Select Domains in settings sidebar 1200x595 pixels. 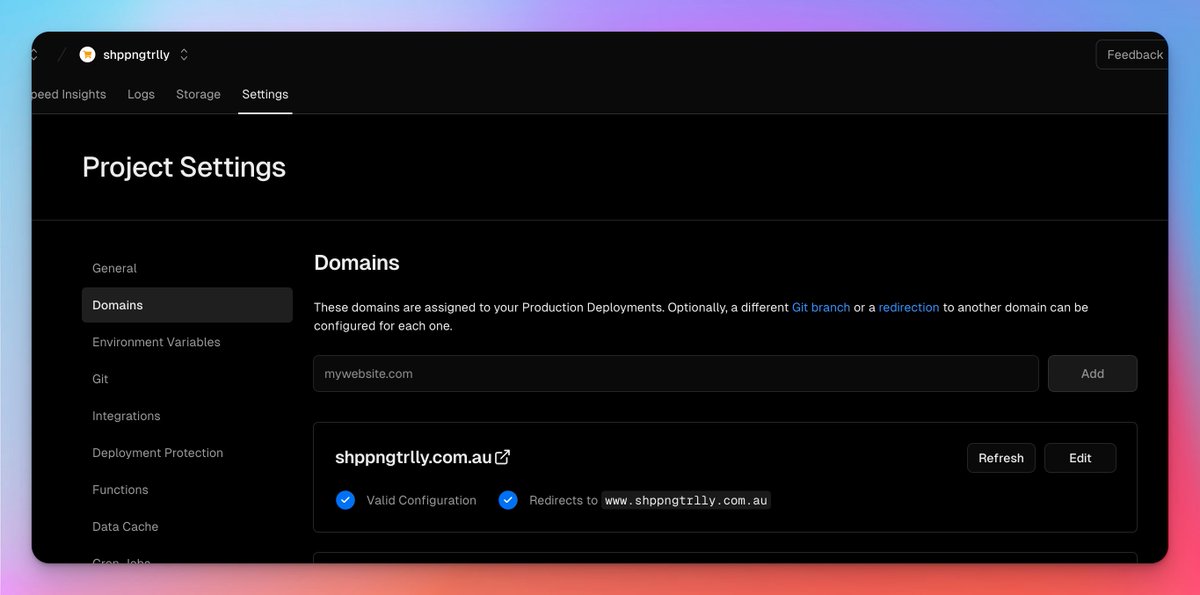pyautogui.click(x=187, y=305)
